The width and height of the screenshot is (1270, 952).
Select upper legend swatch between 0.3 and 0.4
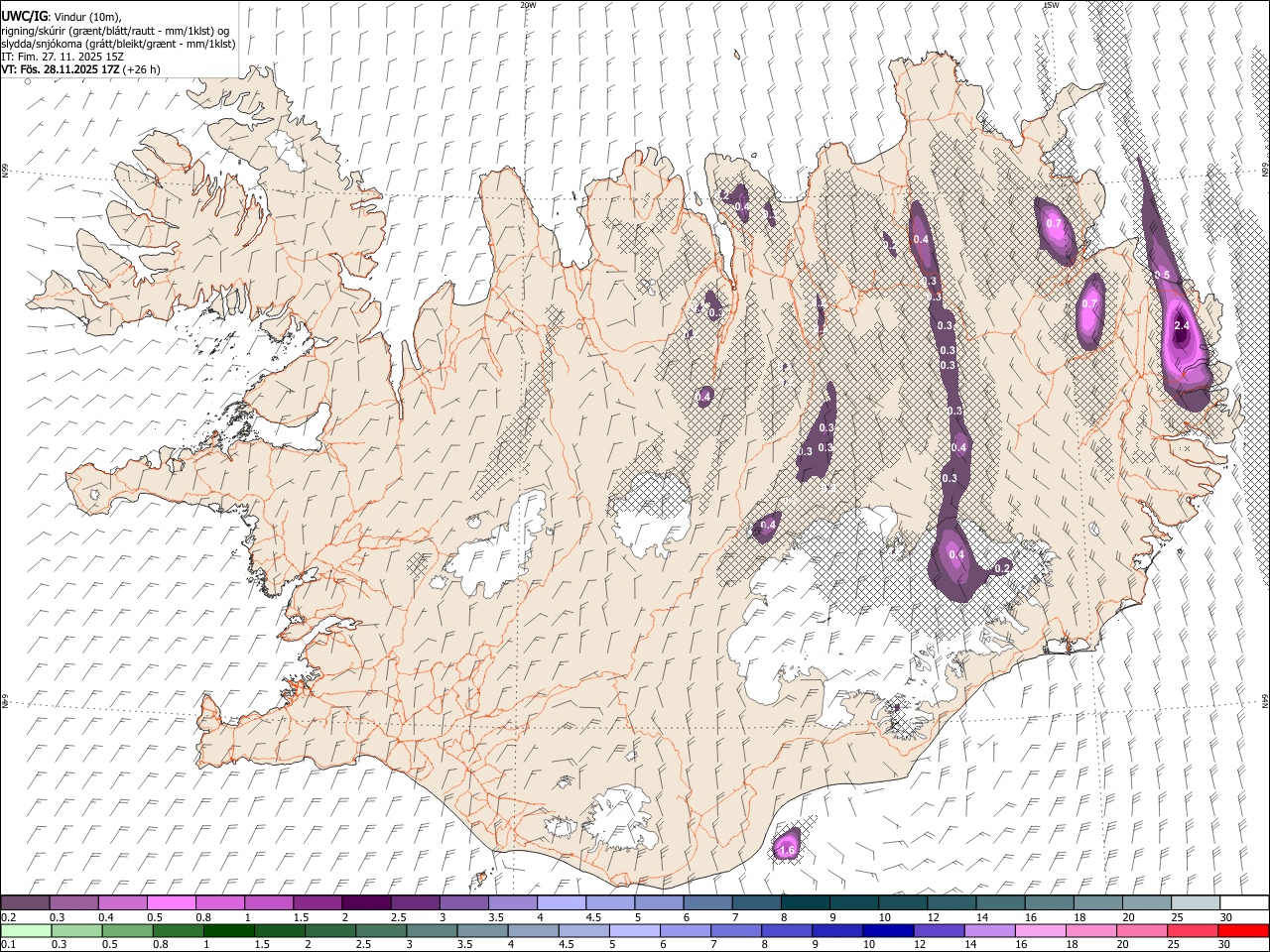[73, 902]
